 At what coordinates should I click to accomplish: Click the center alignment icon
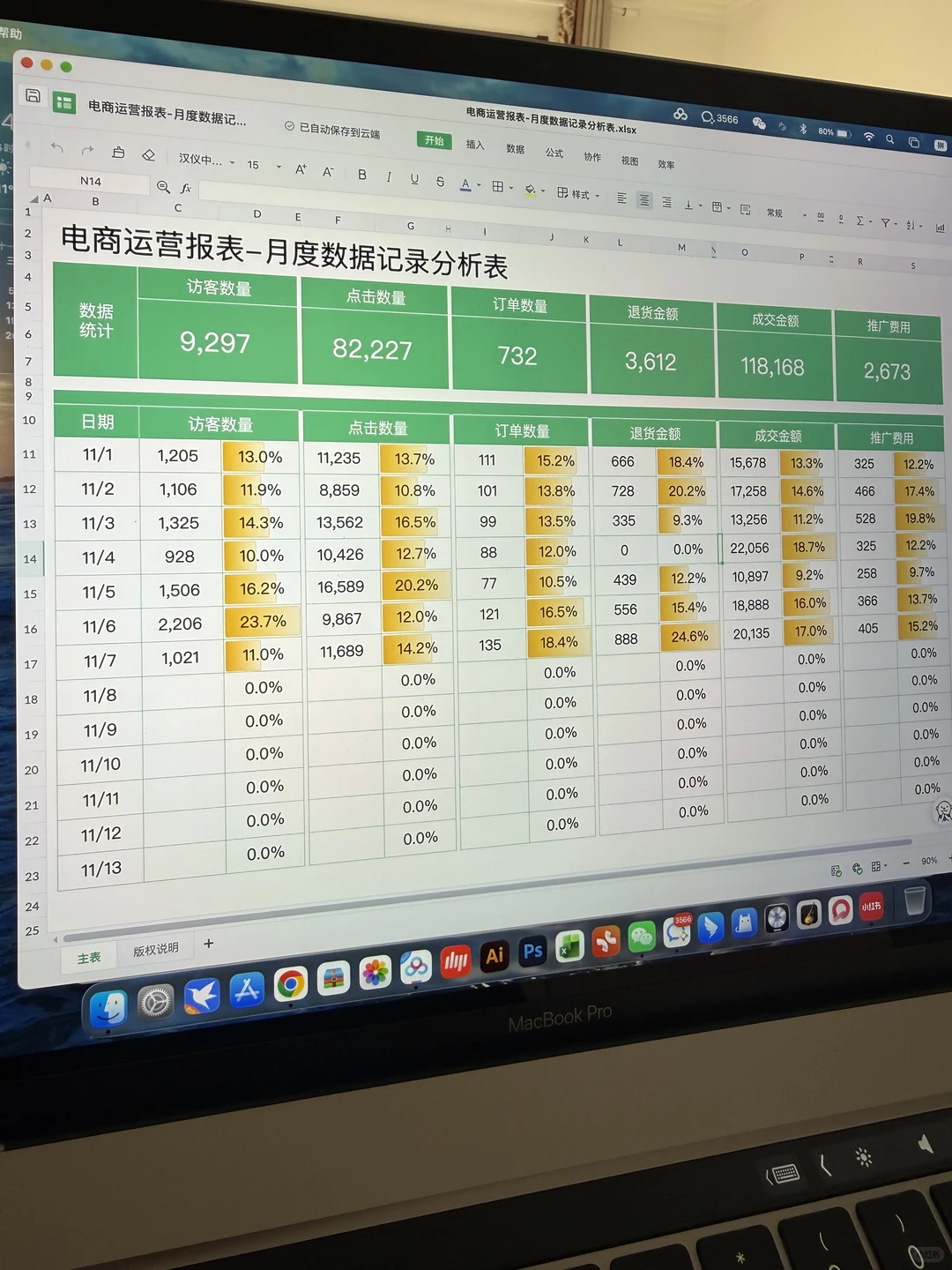[x=643, y=199]
